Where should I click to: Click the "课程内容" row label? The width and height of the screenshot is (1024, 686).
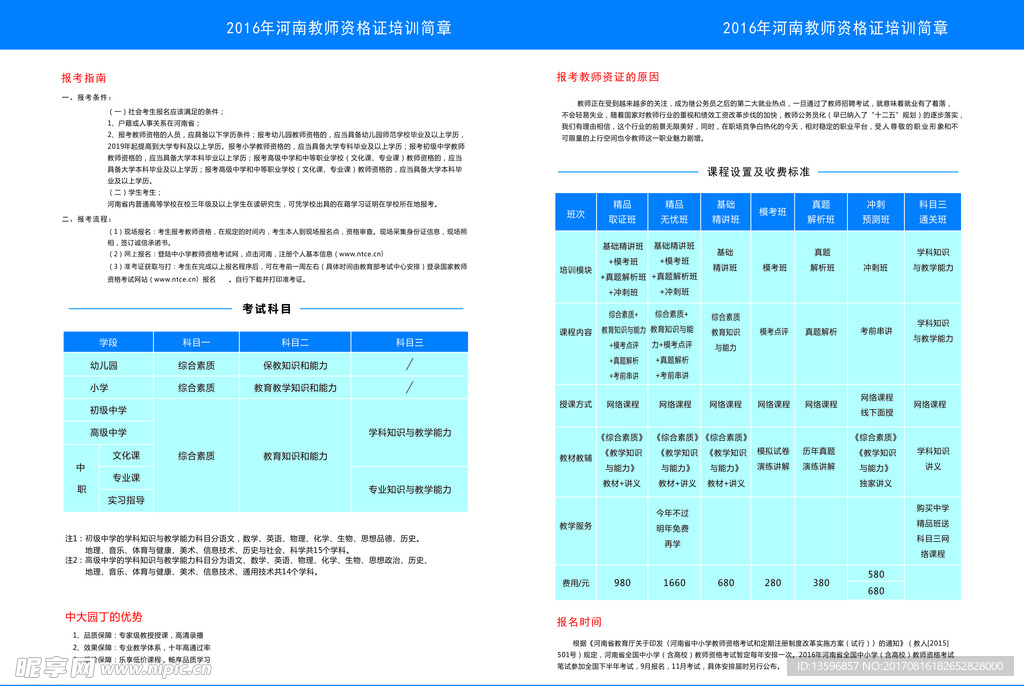click(575, 332)
